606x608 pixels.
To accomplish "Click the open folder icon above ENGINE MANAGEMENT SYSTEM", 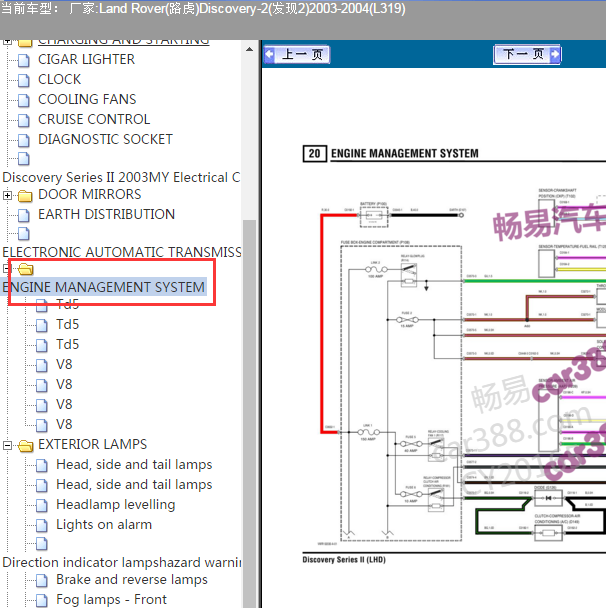I will coord(26,269).
